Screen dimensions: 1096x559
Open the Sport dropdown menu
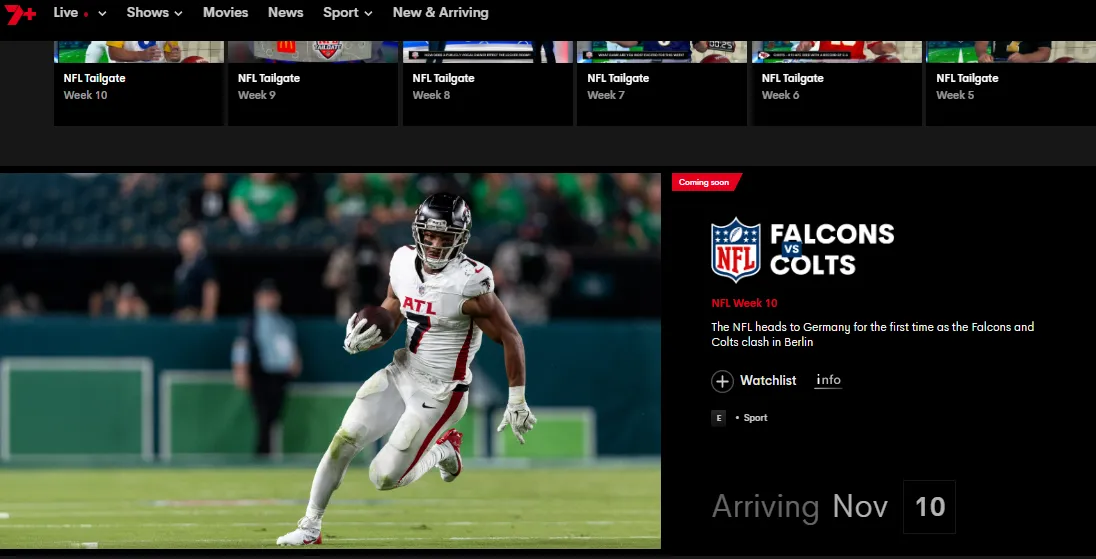pyautogui.click(x=347, y=13)
